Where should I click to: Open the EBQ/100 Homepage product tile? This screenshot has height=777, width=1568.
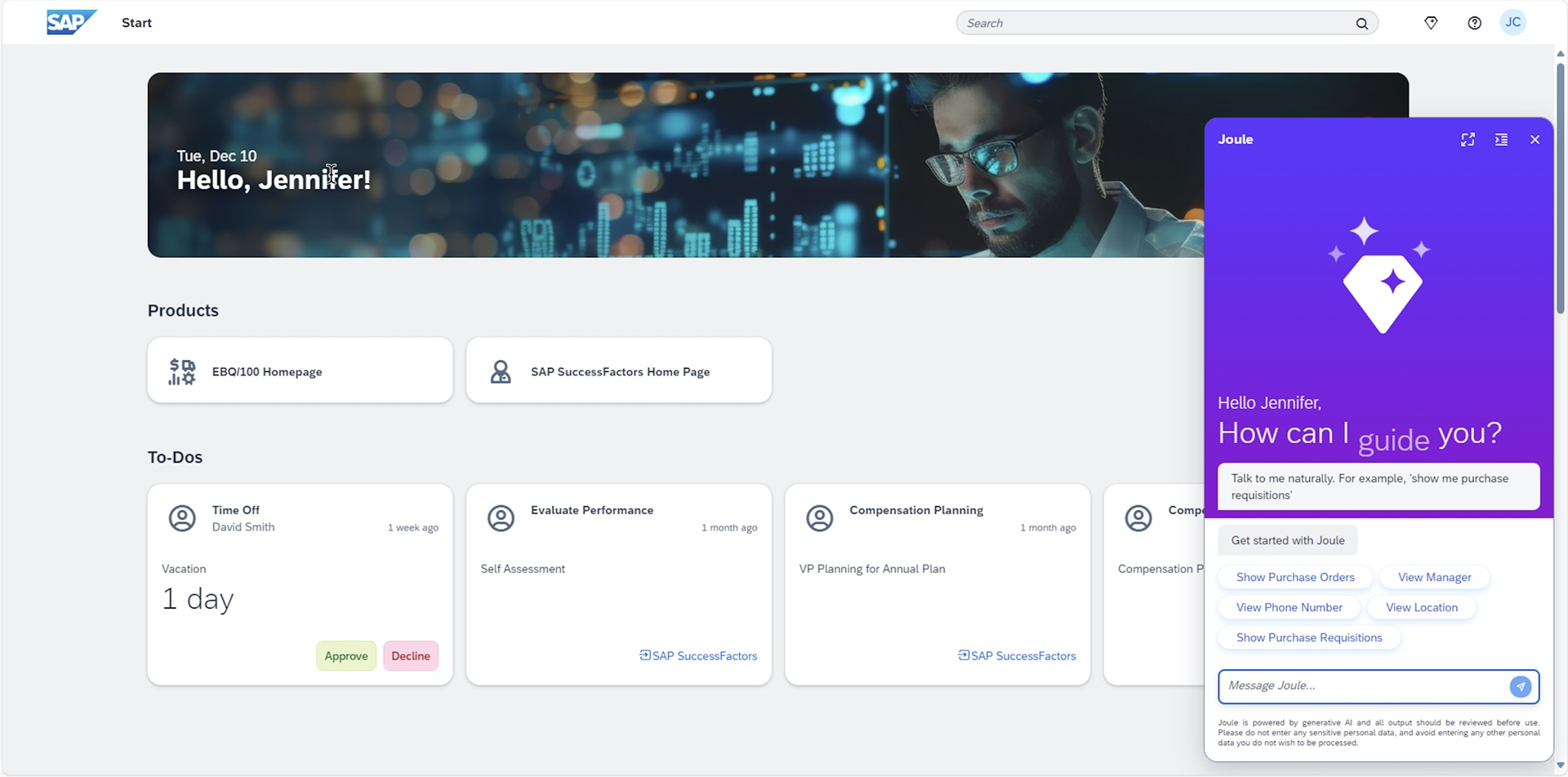coord(300,371)
